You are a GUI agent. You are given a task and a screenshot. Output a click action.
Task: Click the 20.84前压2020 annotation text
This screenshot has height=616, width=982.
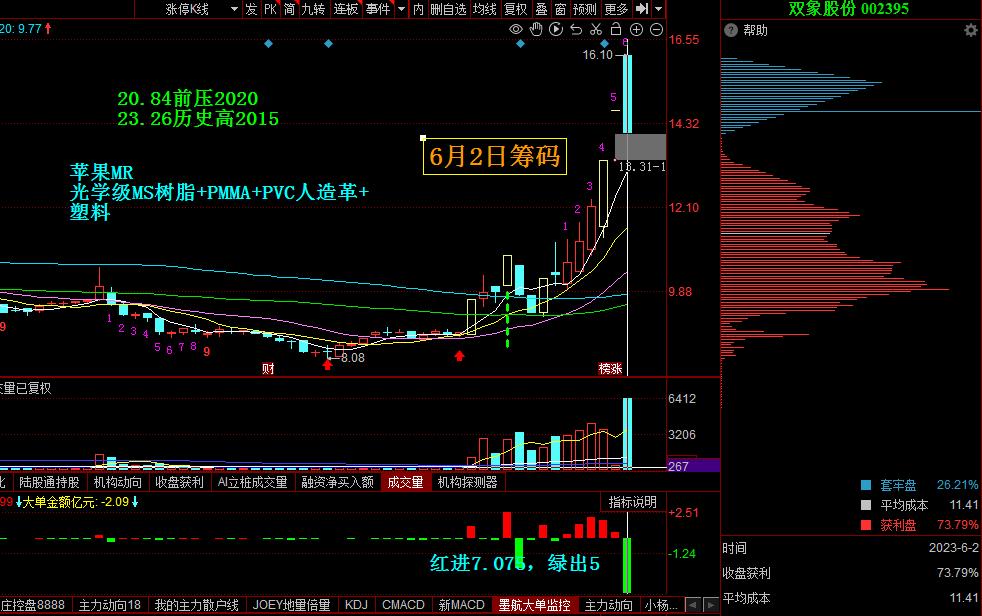pos(187,98)
